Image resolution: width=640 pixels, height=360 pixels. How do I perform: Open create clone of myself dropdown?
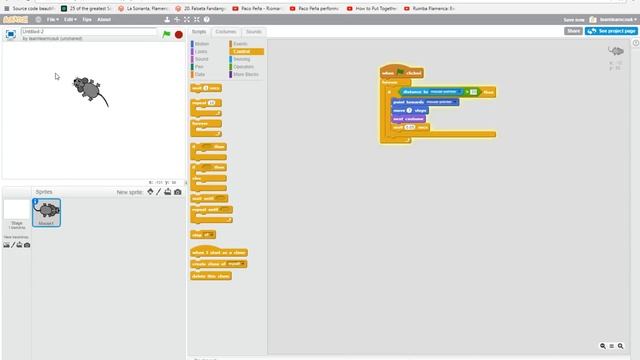tap(237, 264)
